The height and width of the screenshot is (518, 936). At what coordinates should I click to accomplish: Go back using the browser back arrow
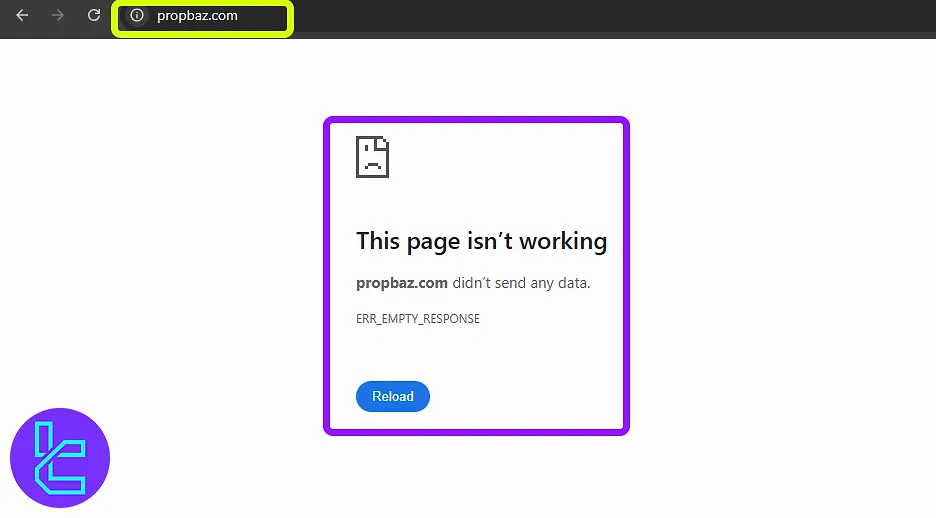[x=22, y=16]
